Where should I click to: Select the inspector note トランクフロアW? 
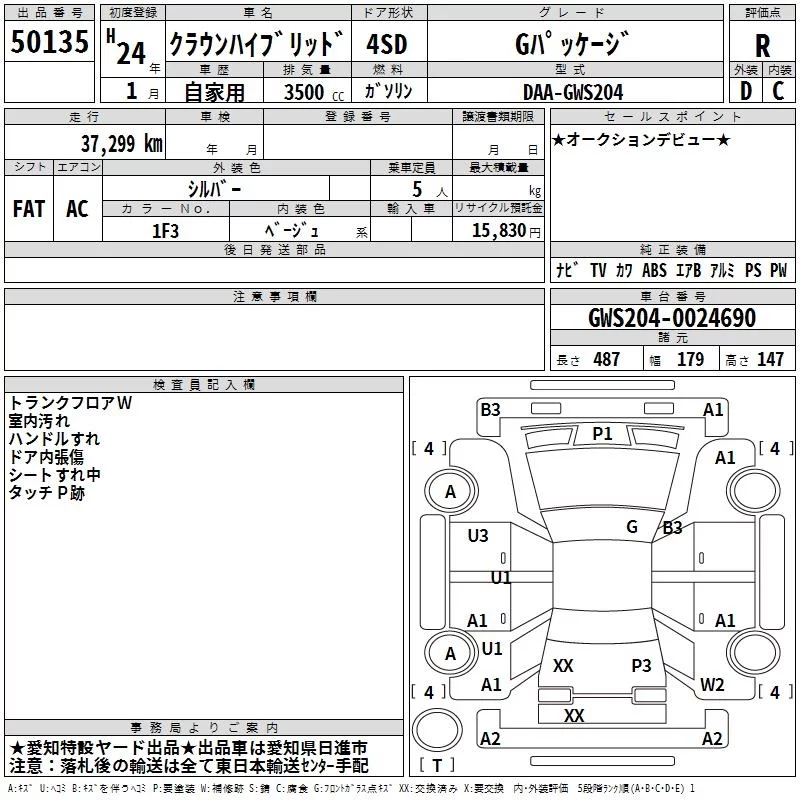tap(70, 403)
